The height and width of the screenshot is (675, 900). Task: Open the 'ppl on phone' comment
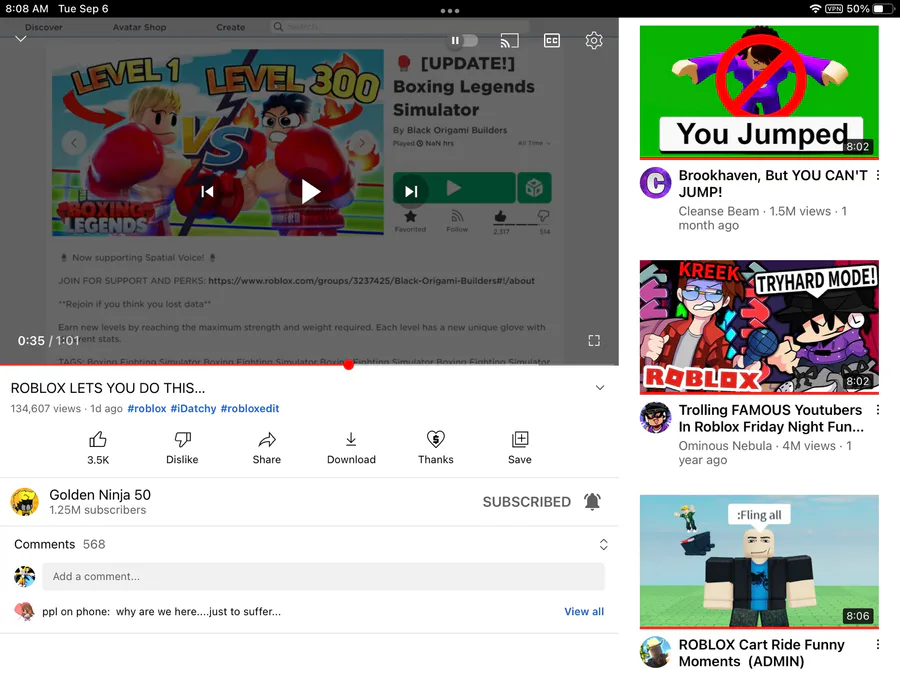point(161,612)
